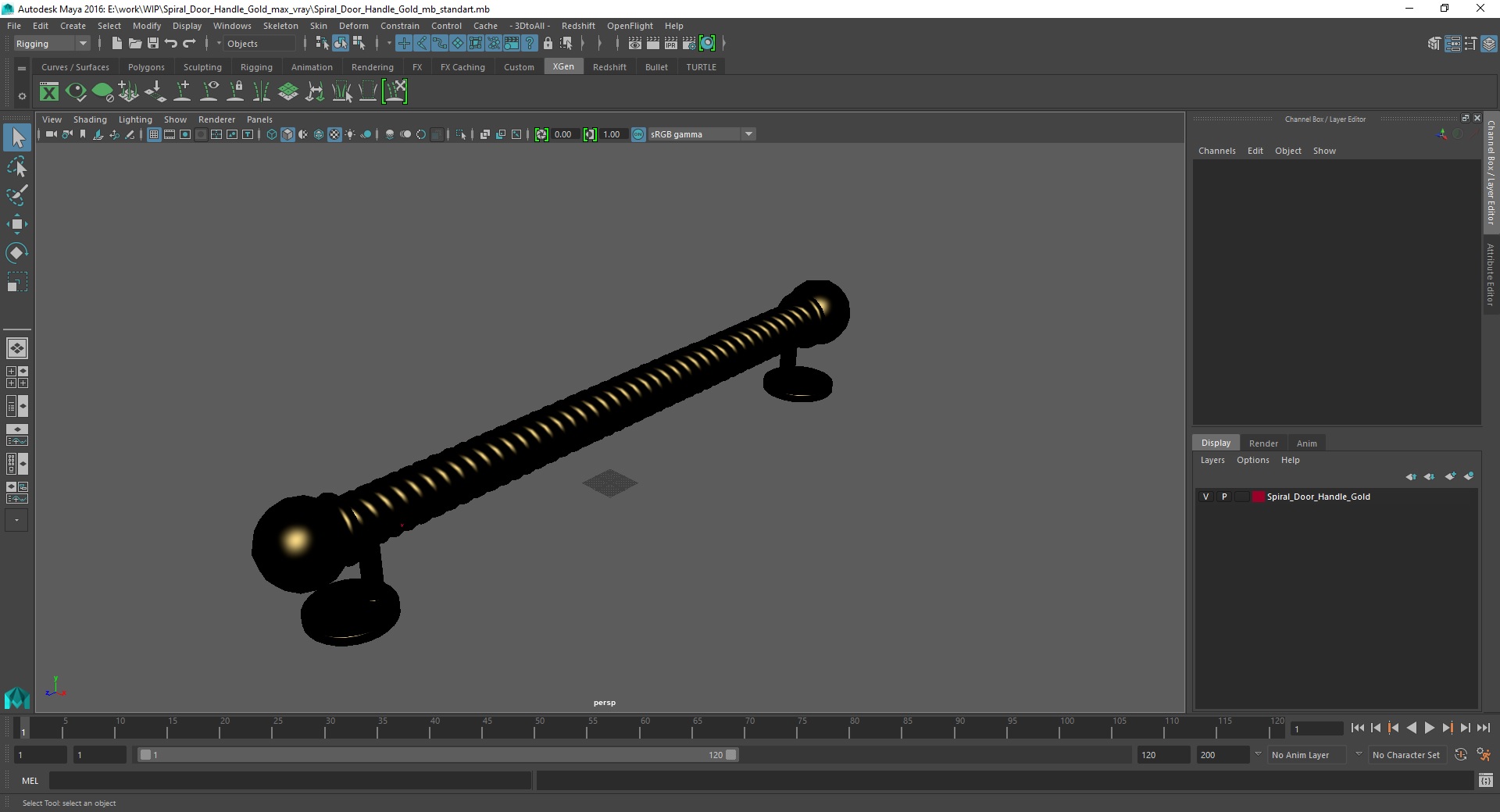This screenshot has width=1500, height=812.
Task: Toggle textured display in viewport
Action: tap(334, 134)
